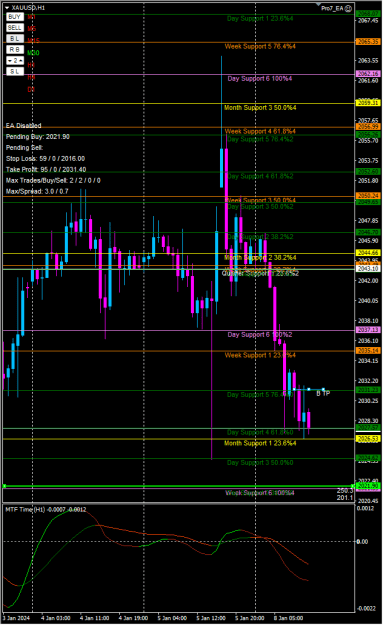Click the orange 2035.14 price tag
This screenshot has height=625, width=383.
368,351
